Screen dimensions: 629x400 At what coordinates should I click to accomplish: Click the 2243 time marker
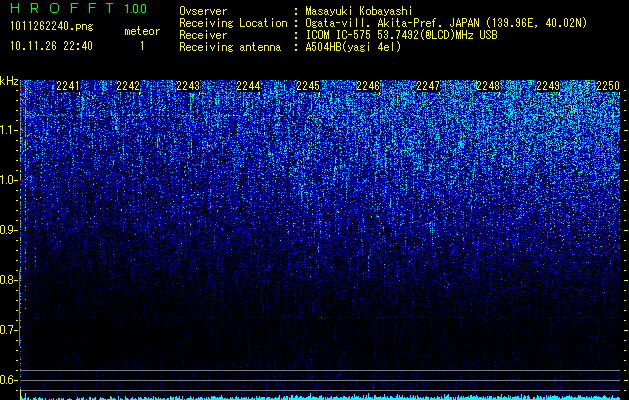[188, 85]
